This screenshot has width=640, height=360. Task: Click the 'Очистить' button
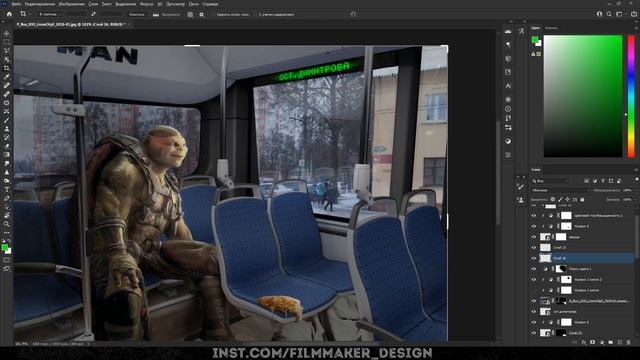point(137,14)
